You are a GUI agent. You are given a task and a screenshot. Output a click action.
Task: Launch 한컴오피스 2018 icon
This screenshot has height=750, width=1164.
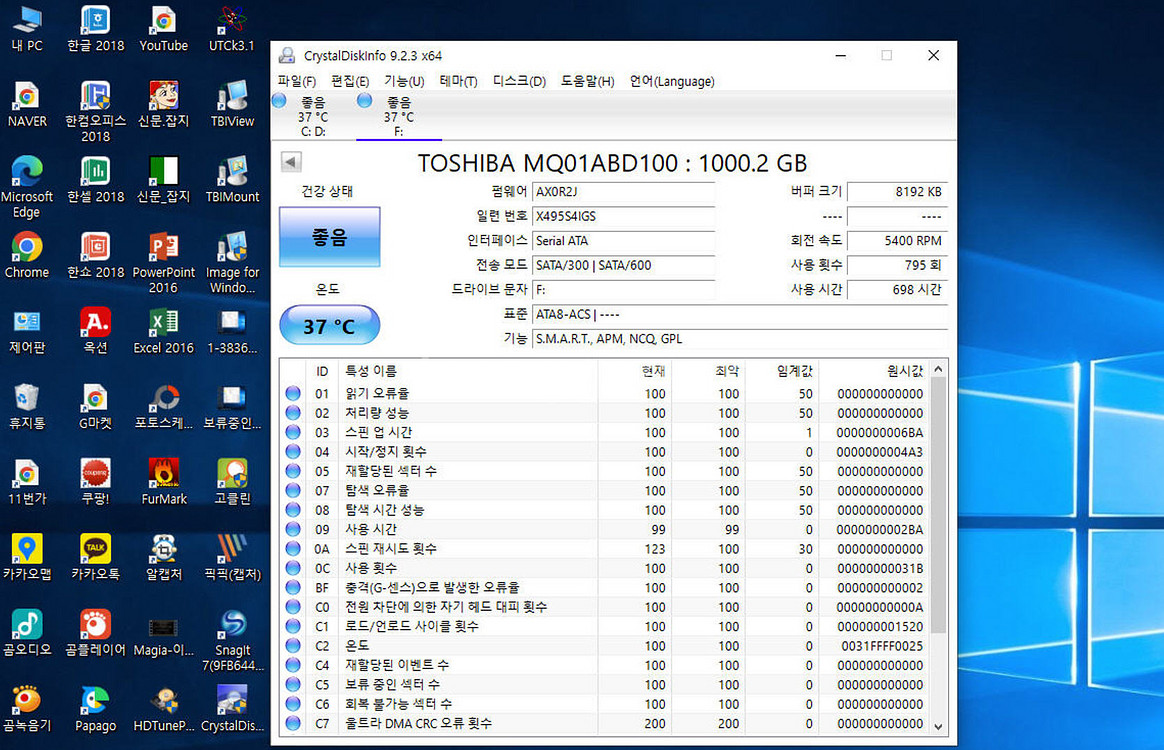click(x=96, y=111)
